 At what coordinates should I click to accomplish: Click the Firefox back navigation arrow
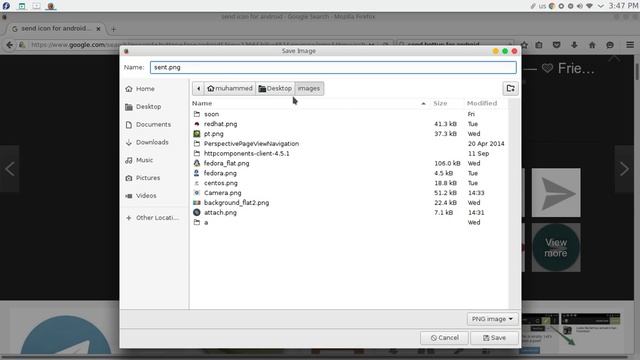(x=9, y=45)
